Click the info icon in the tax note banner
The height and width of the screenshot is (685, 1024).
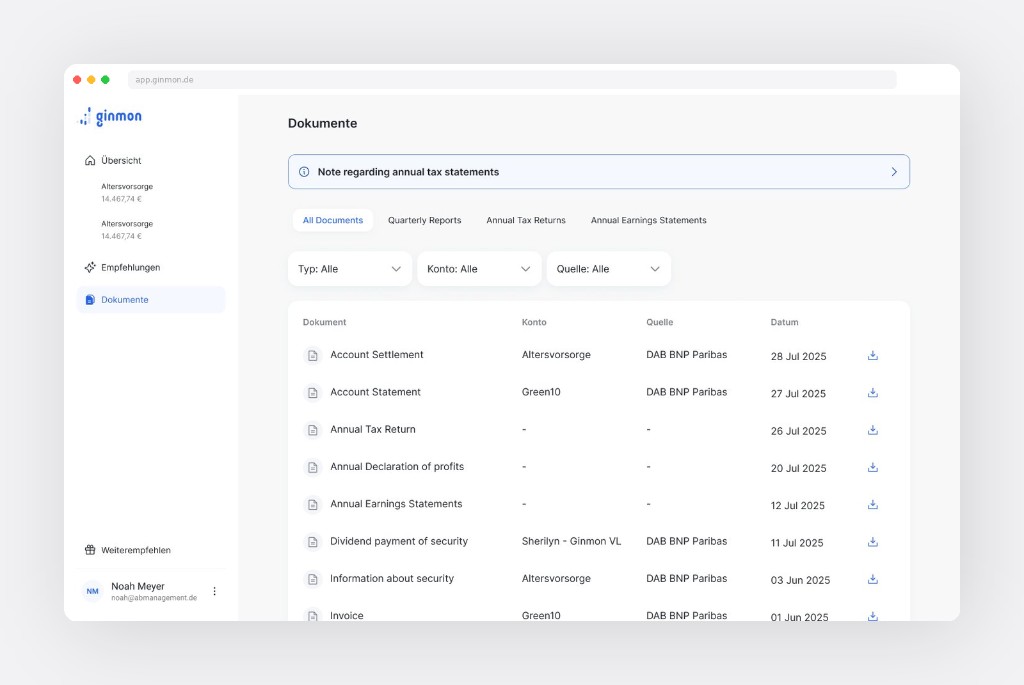(x=304, y=172)
